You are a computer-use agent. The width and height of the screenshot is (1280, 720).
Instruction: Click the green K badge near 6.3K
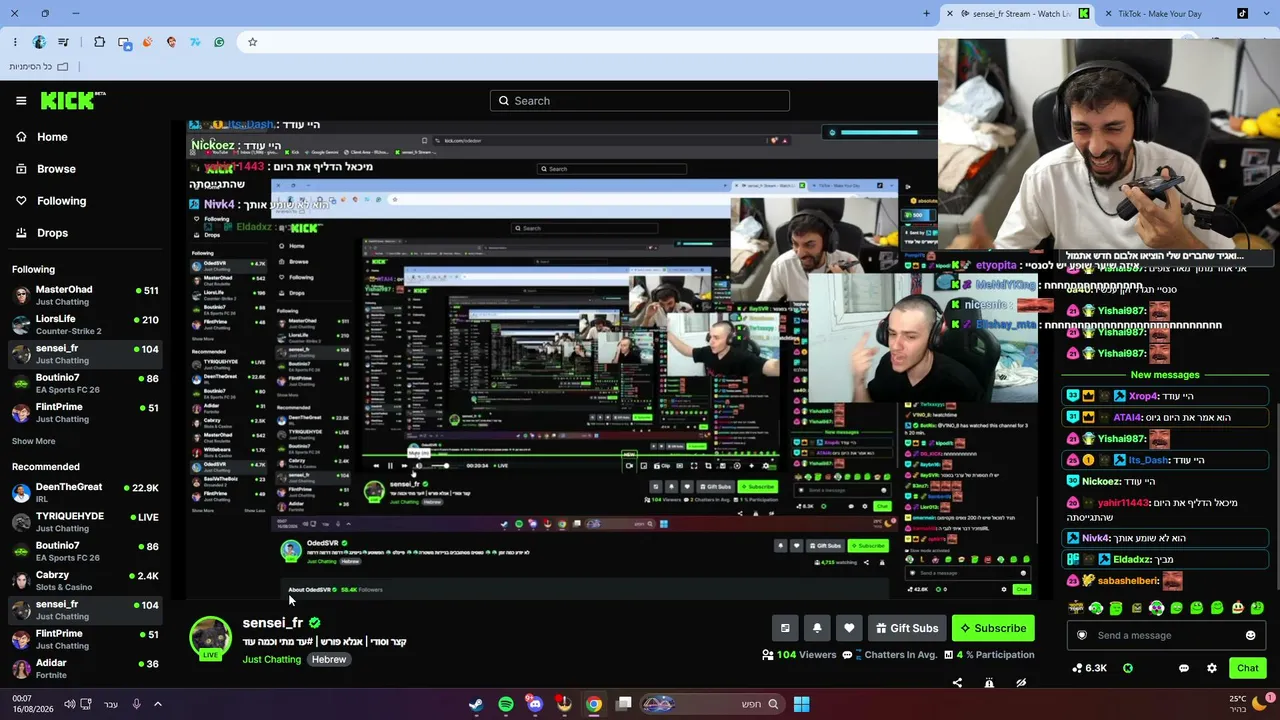tap(1128, 668)
